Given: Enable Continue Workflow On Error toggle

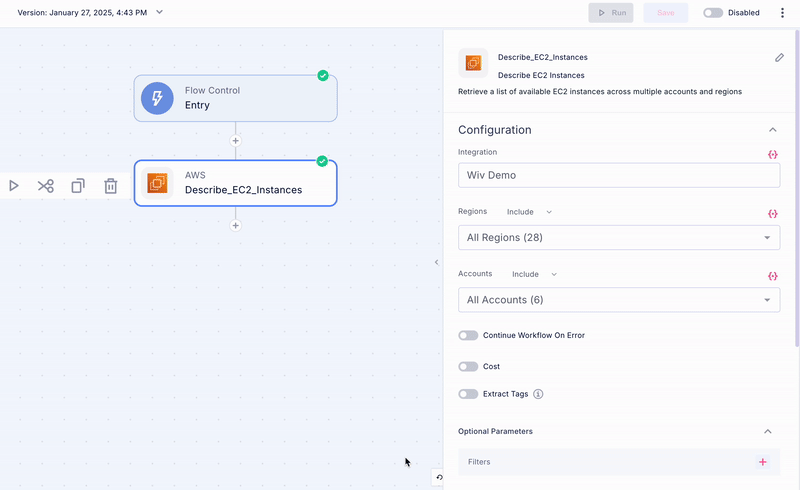Looking at the screenshot, I should [x=468, y=335].
